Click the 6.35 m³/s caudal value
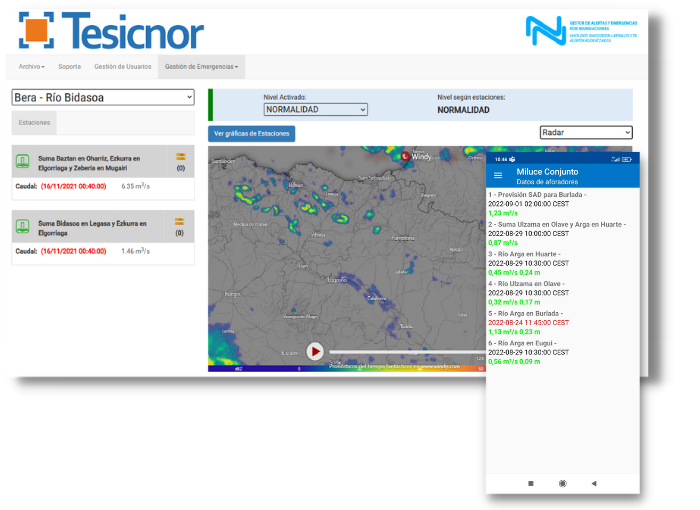The width and height of the screenshot is (700, 510). coord(136,186)
